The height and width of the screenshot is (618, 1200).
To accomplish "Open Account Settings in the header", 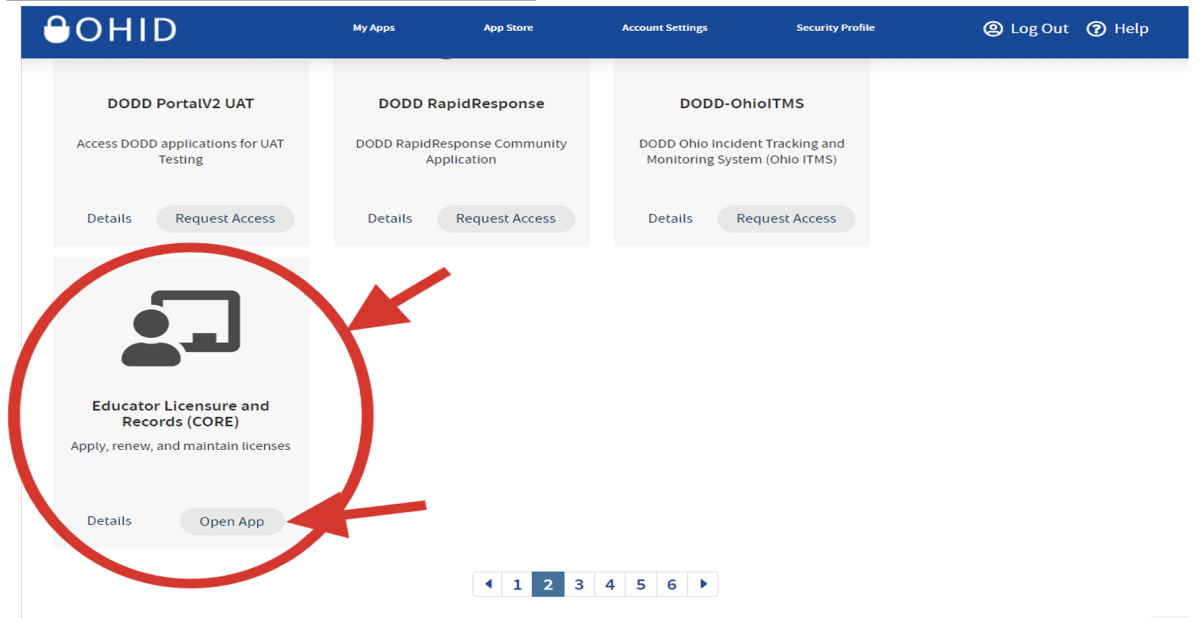I will (x=665, y=28).
